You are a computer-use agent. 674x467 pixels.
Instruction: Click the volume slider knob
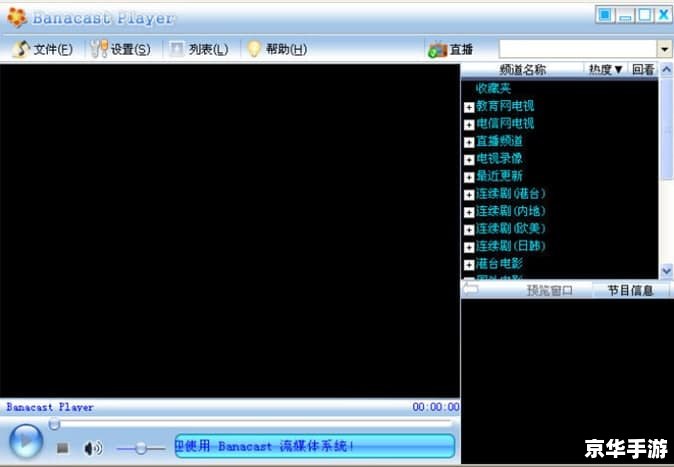141,449
